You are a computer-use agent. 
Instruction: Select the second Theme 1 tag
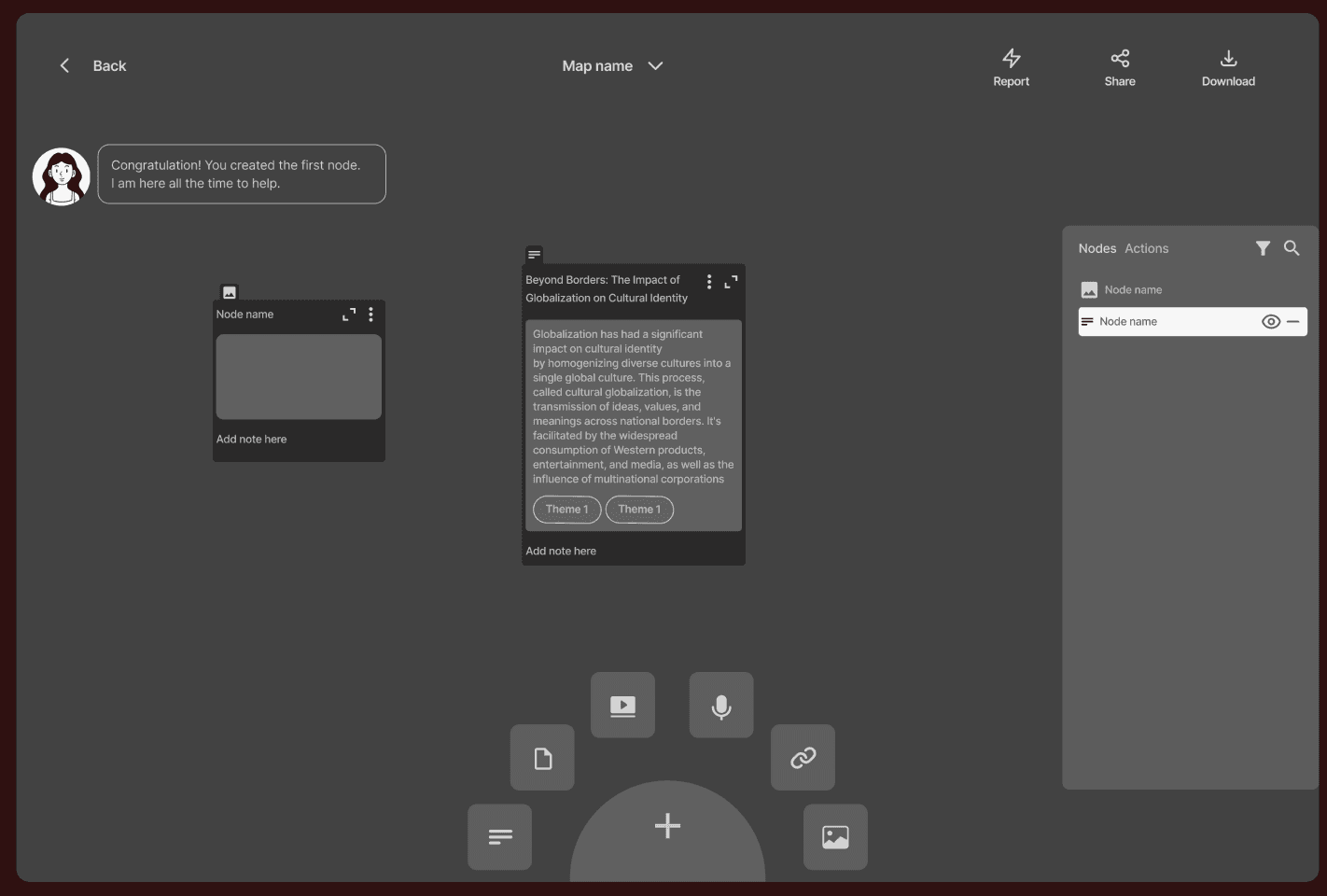coord(639,509)
